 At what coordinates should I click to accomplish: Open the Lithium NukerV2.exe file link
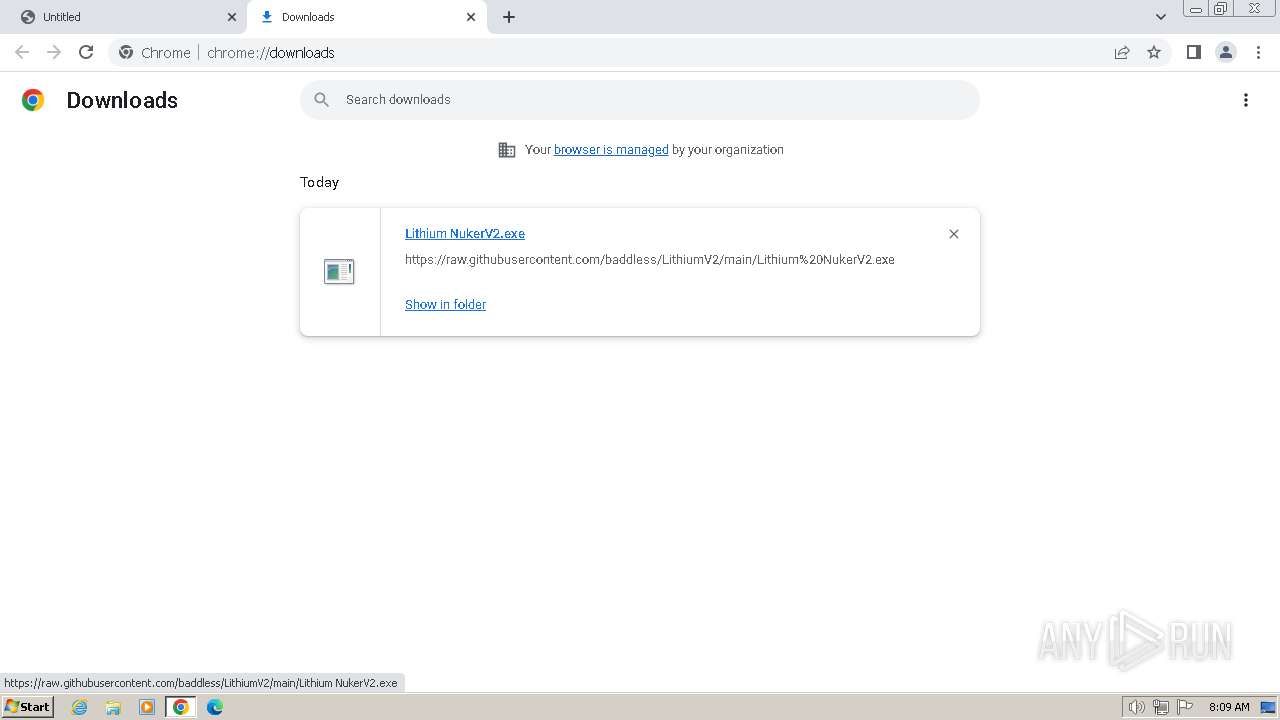coord(465,234)
